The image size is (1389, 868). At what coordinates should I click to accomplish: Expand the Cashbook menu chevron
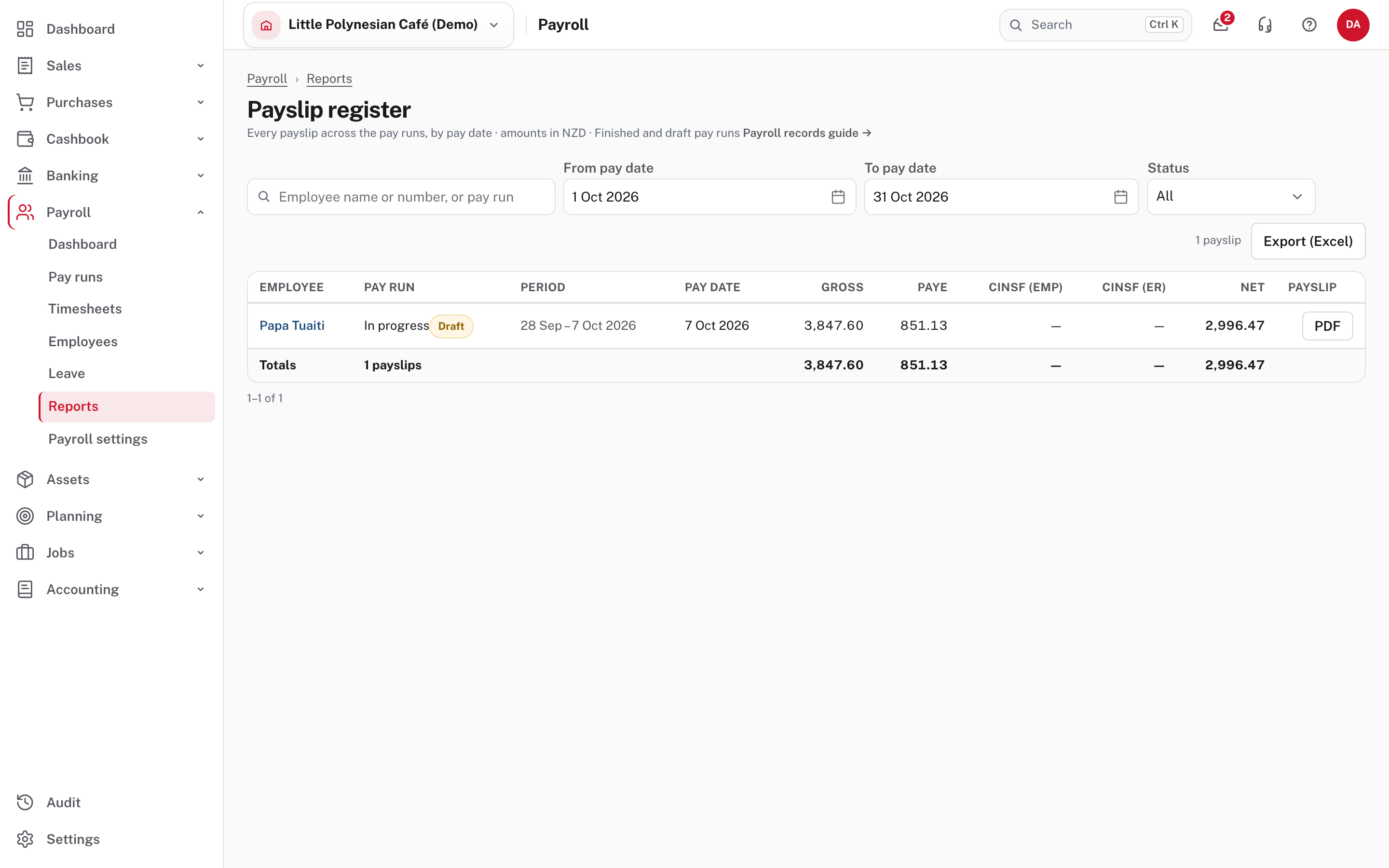[200, 139]
